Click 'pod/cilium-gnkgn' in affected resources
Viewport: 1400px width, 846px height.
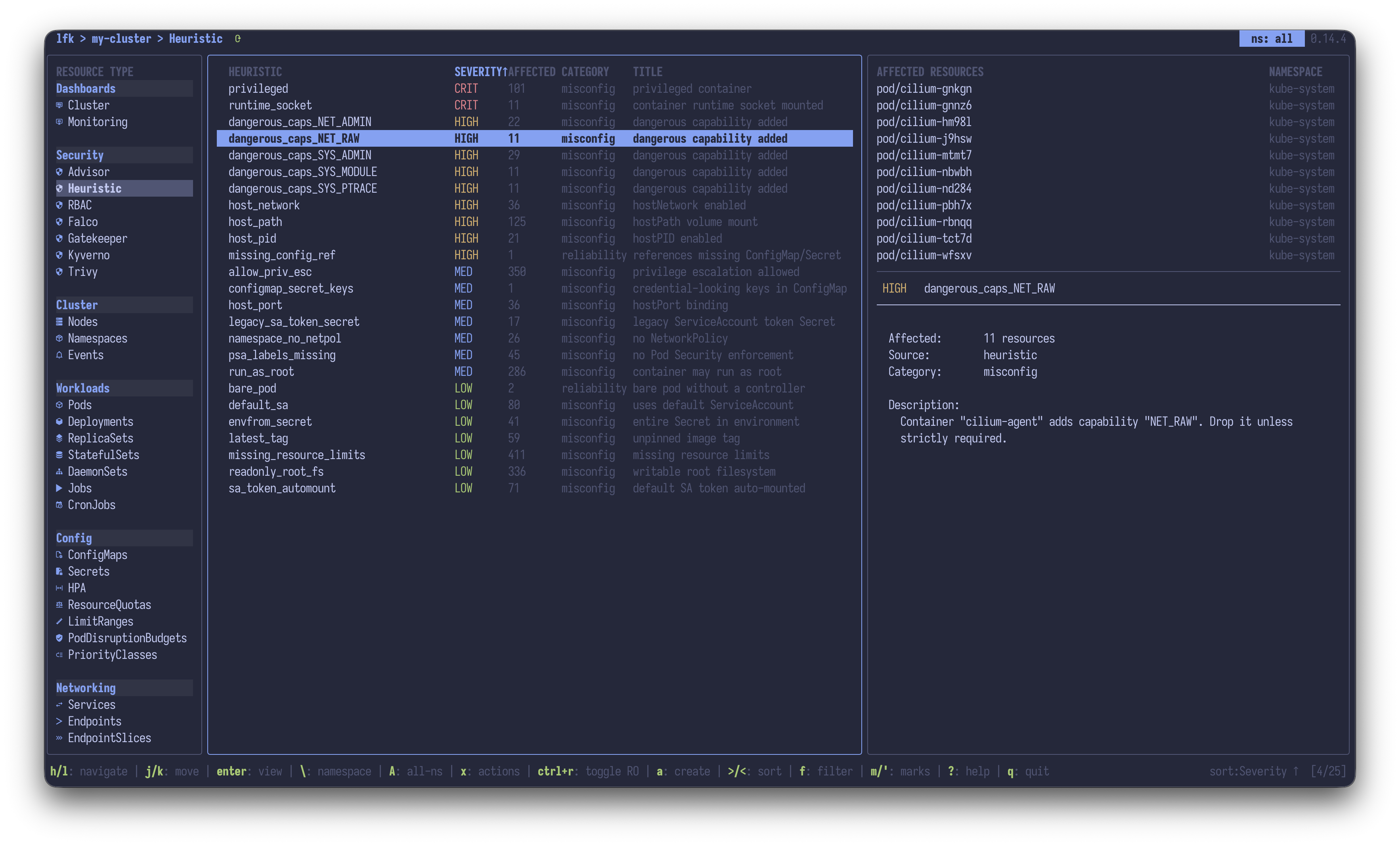click(x=924, y=89)
